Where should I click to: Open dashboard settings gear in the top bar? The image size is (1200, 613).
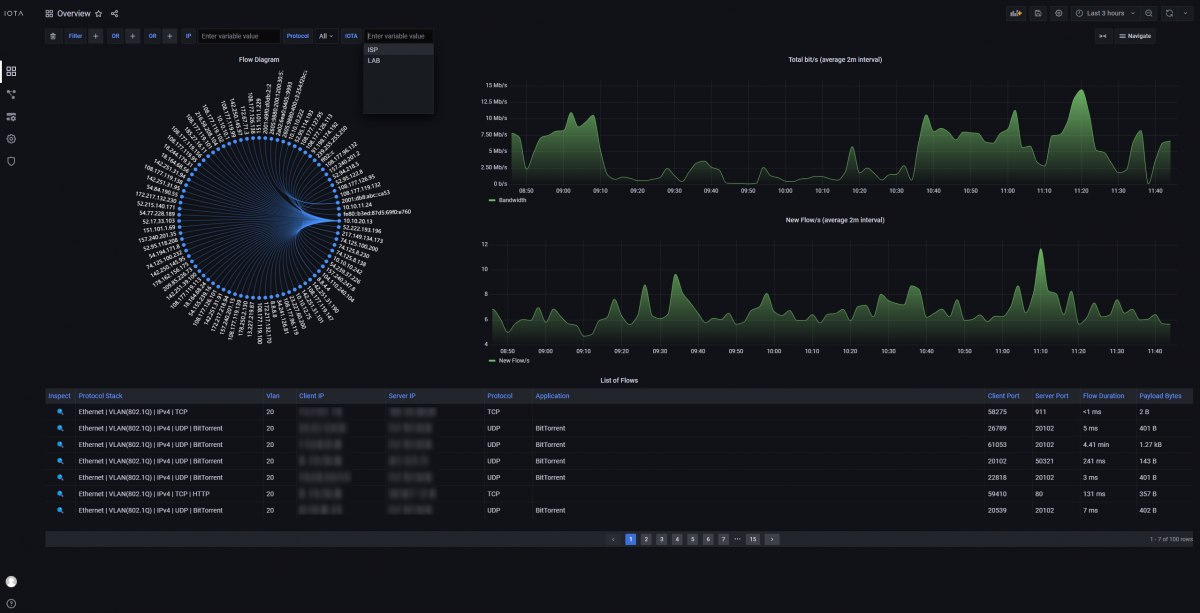(x=1059, y=13)
